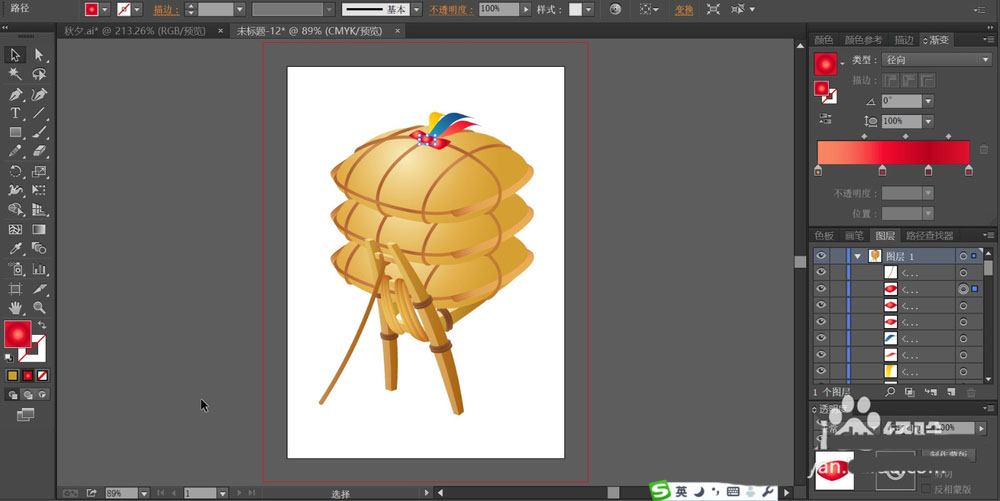The height and width of the screenshot is (501, 1000).
Task: Click 描边 link in control bar
Action: 166,10
